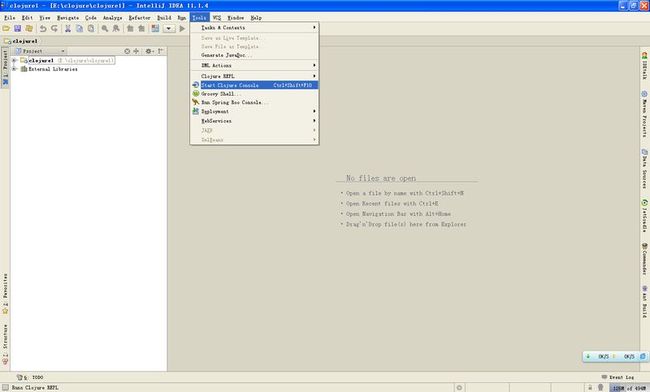Viewport: 650px width, 392px height.
Task: Open the Project panel gear settings
Action: (149, 51)
